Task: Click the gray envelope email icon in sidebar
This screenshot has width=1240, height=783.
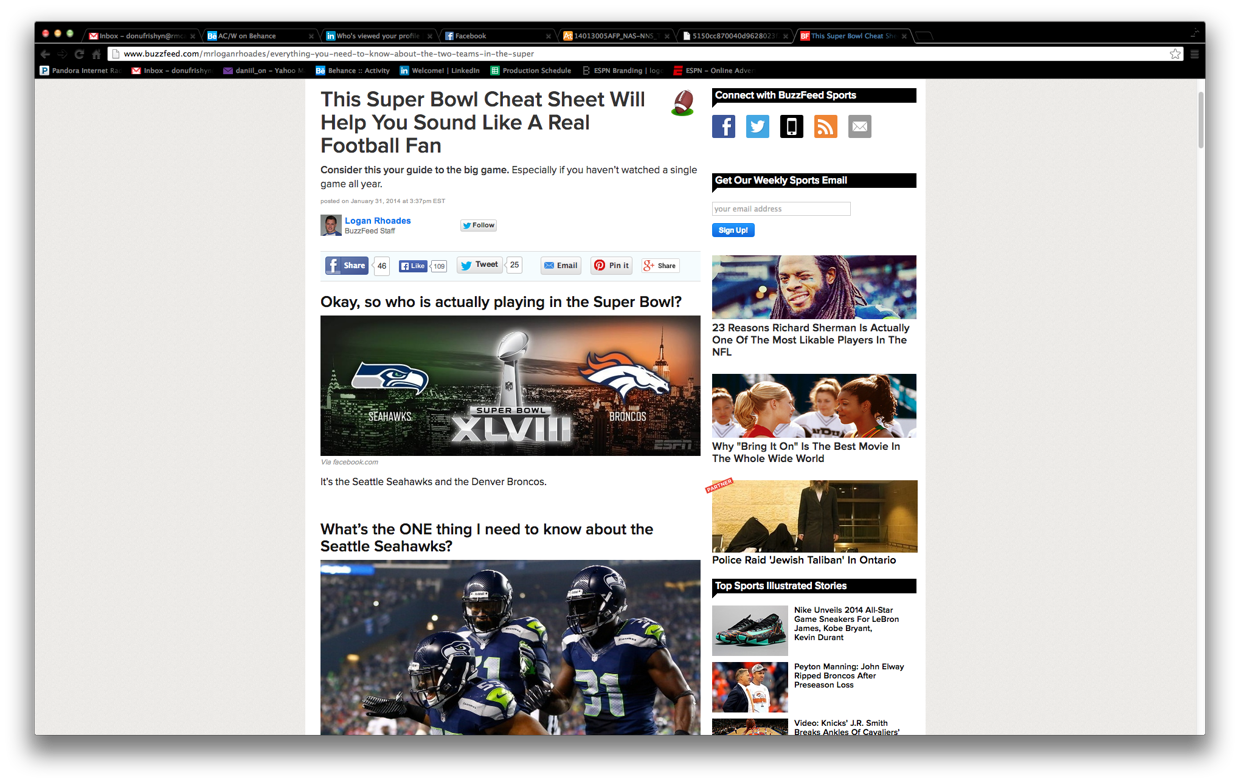Action: pyautogui.click(x=859, y=126)
